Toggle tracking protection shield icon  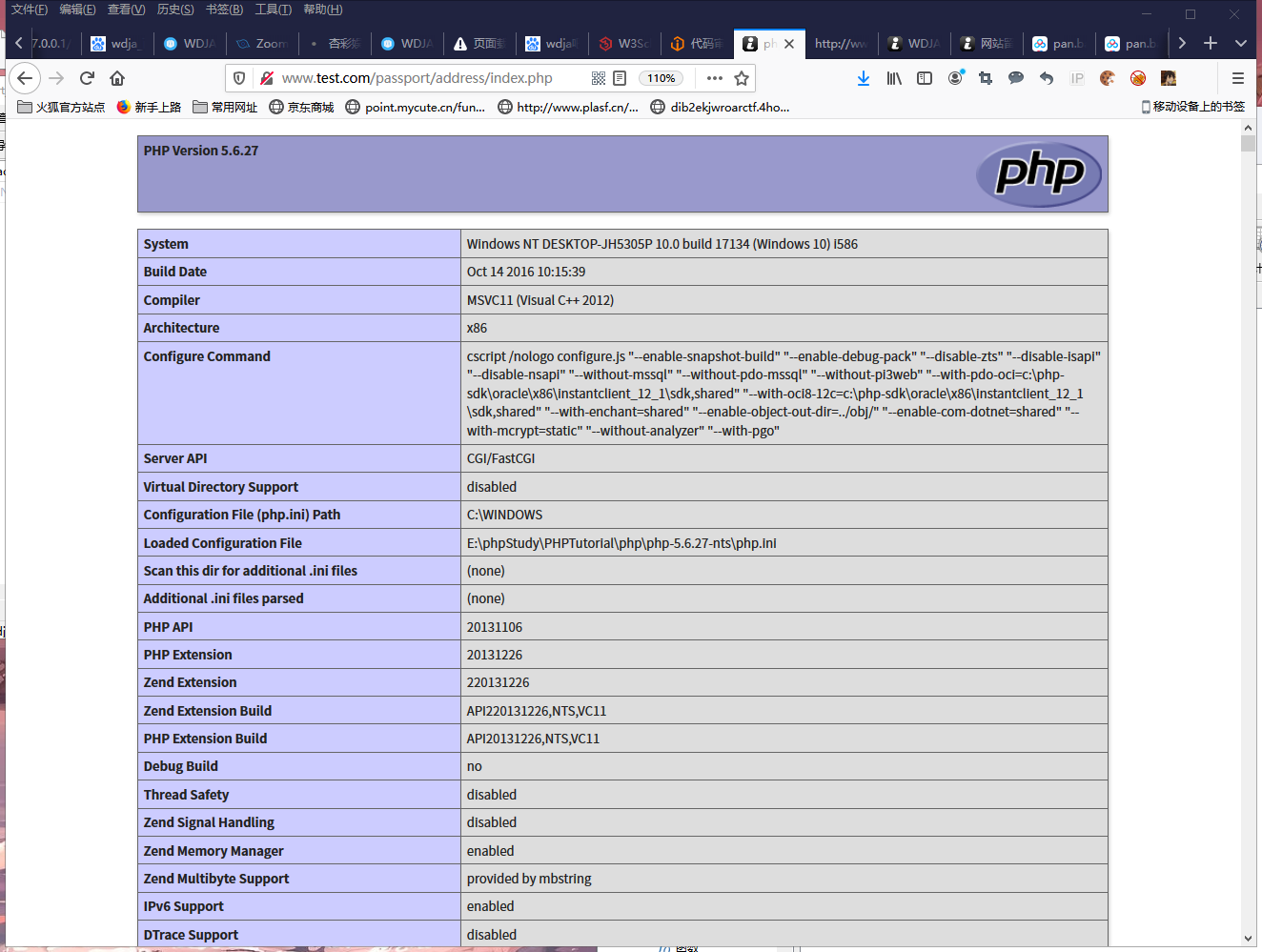(x=239, y=78)
